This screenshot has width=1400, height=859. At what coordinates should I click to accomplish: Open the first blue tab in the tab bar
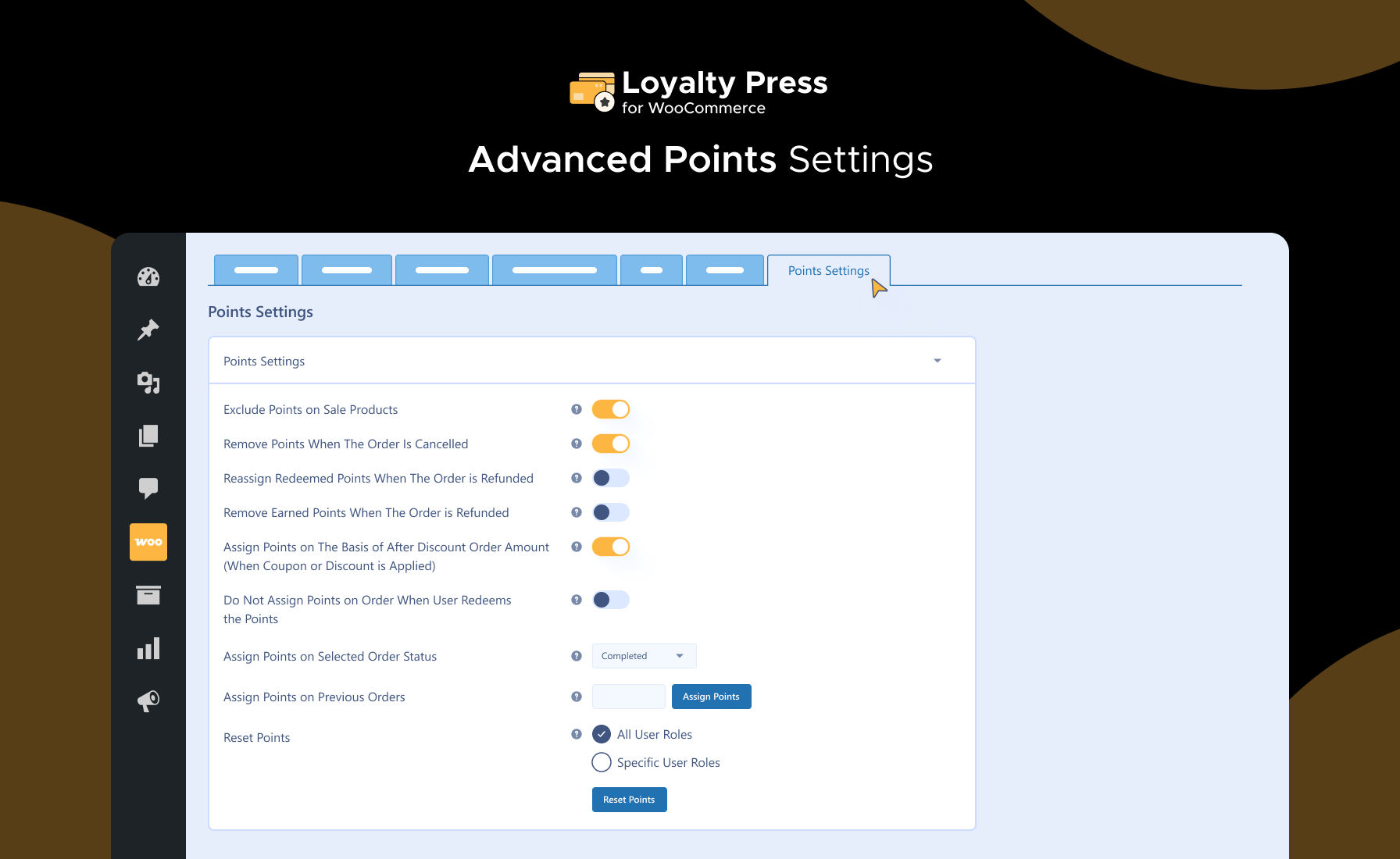(256, 270)
